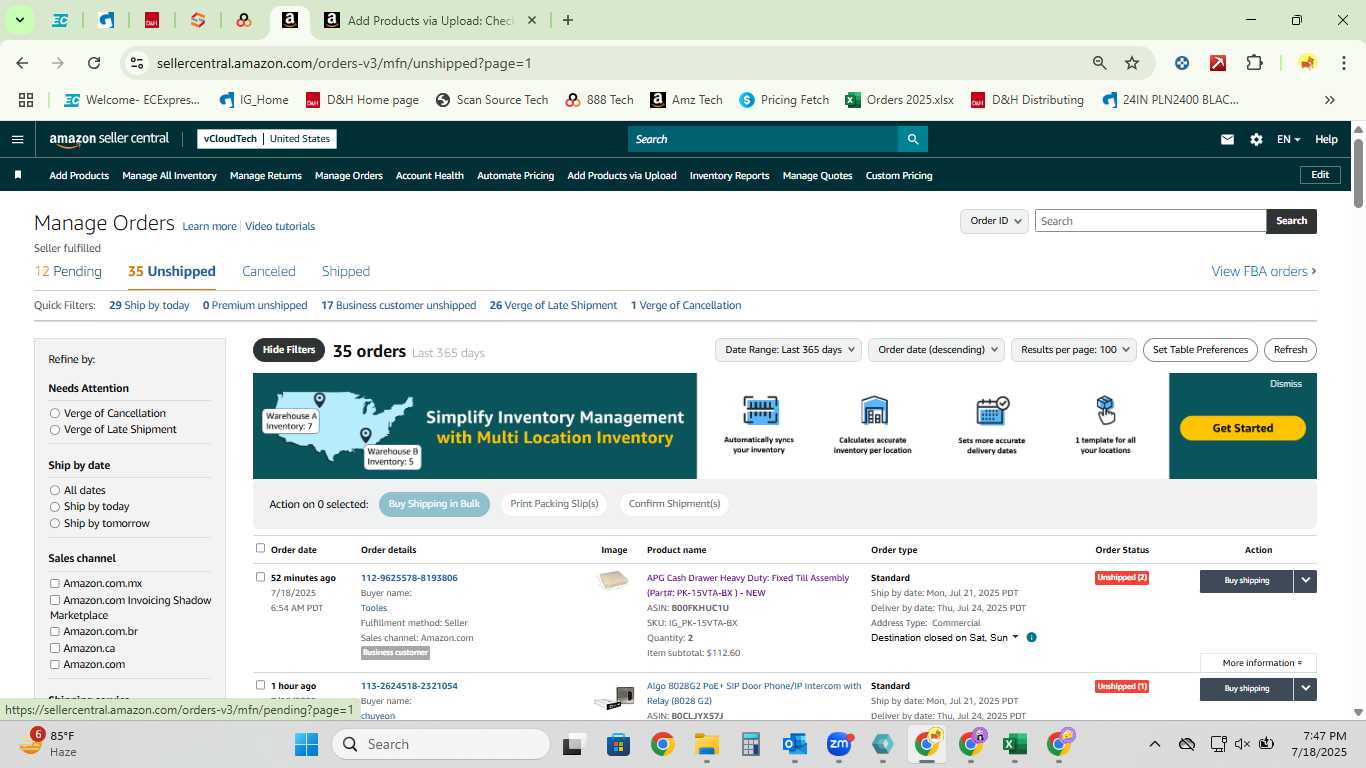This screenshot has width=1366, height=768.
Task: Open Manage All Inventory menu item
Action: point(169,175)
